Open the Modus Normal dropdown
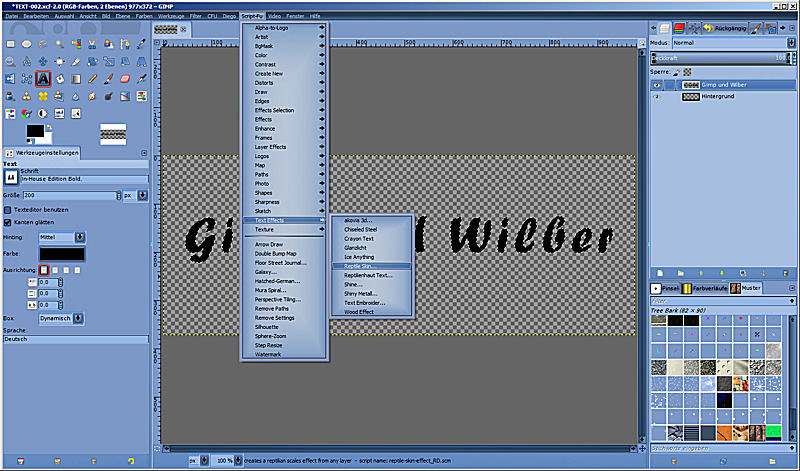 click(x=734, y=43)
